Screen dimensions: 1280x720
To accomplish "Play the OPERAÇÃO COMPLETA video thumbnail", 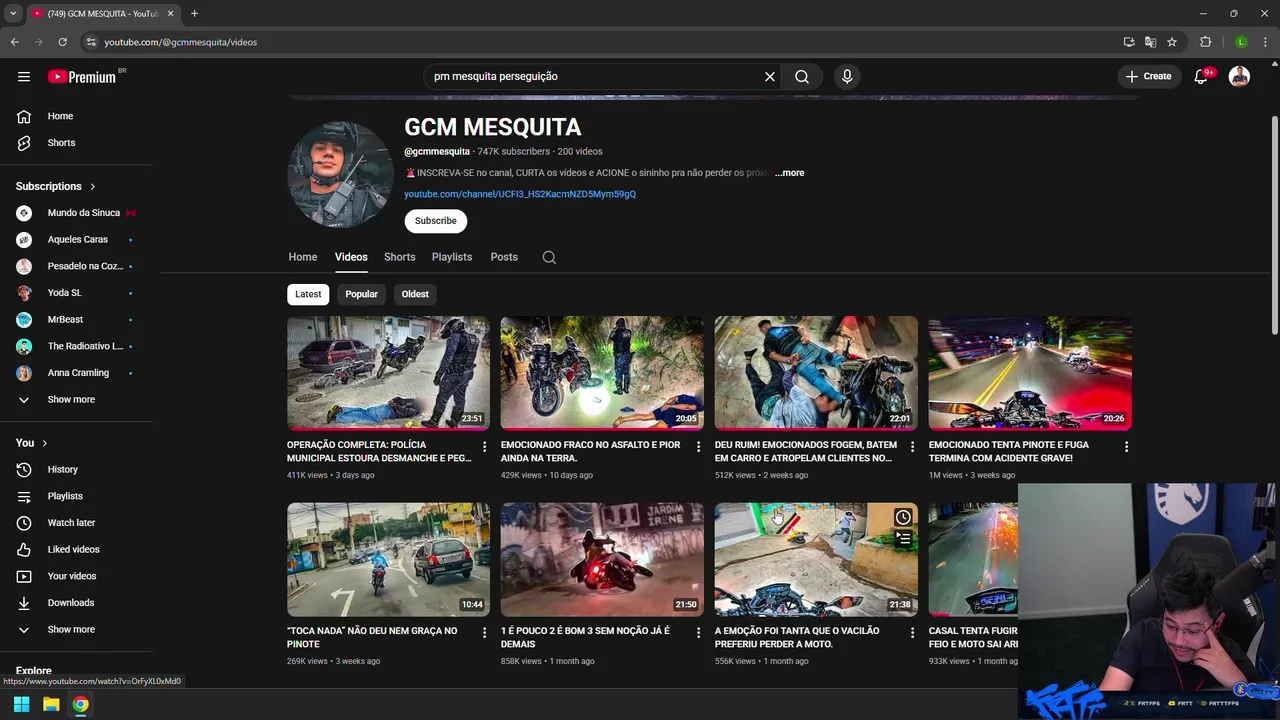I will click(388, 373).
